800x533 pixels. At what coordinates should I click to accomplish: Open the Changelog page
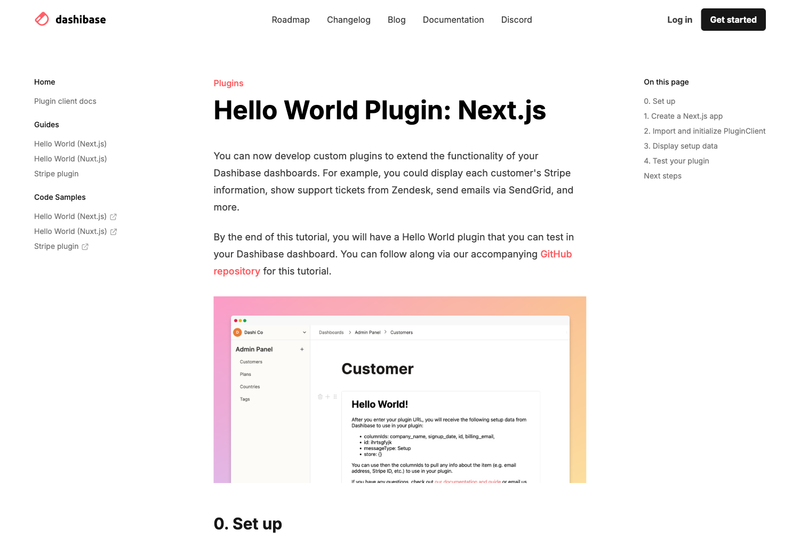coord(348,20)
